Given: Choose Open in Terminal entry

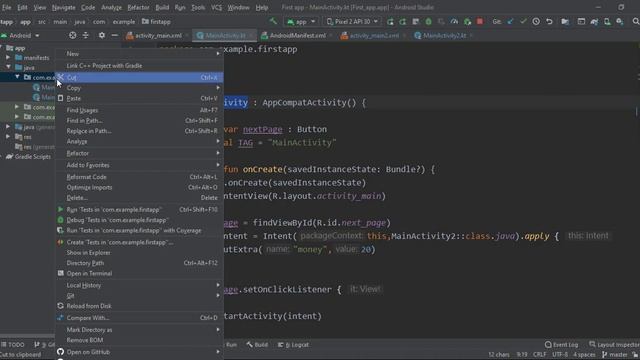Looking at the screenshot, I should (x=139, y=273).
